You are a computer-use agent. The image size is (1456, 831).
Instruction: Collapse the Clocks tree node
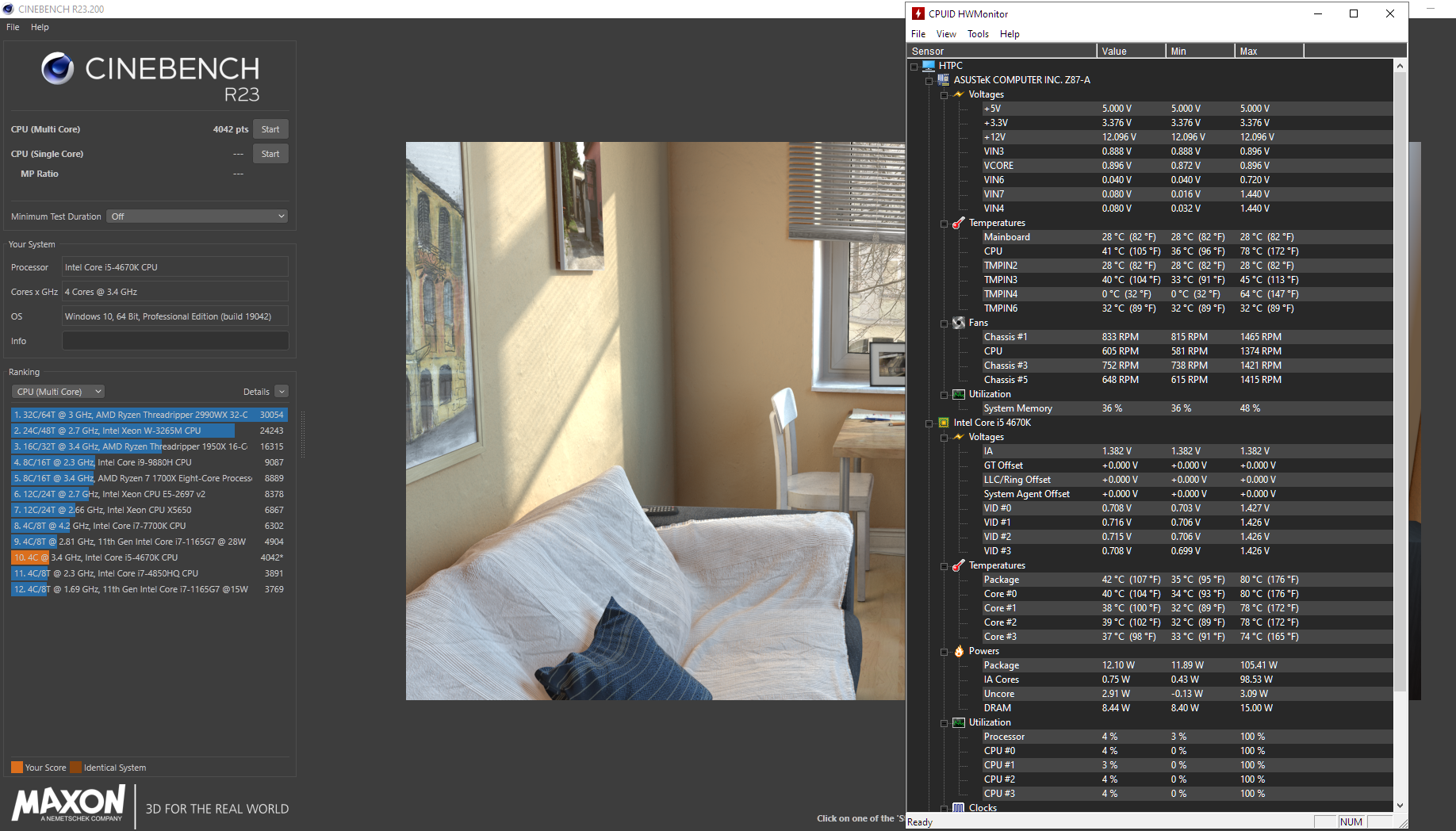pyautogui.click(x=944, y=808)
